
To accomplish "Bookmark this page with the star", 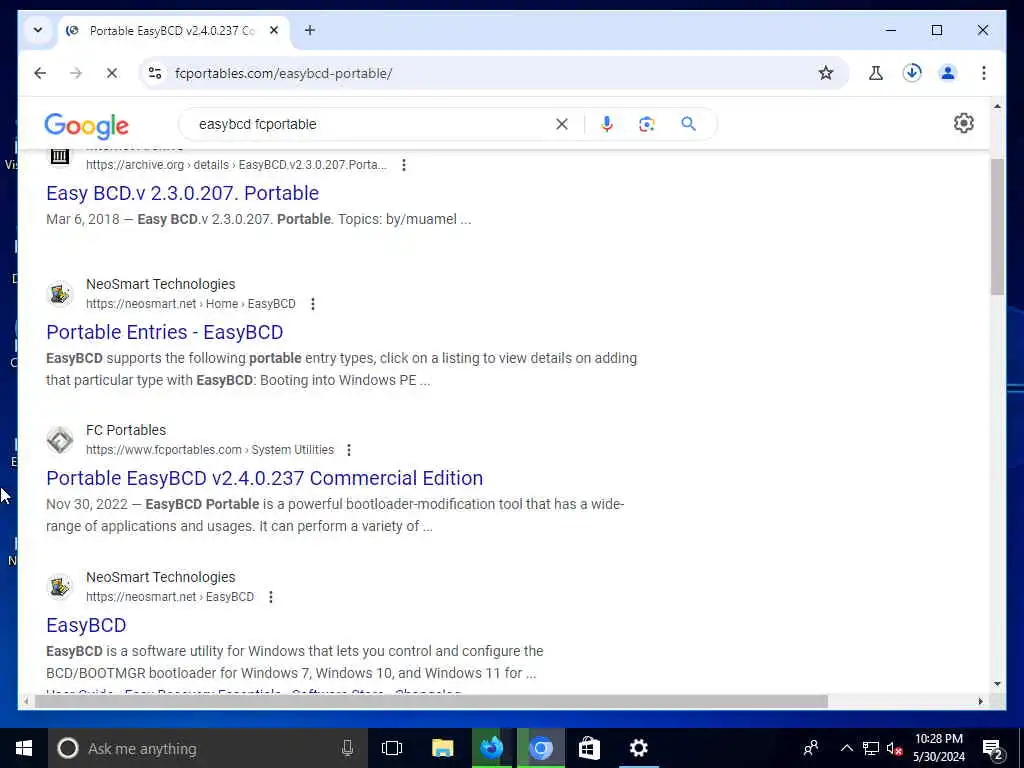I will tap(825, 73).
